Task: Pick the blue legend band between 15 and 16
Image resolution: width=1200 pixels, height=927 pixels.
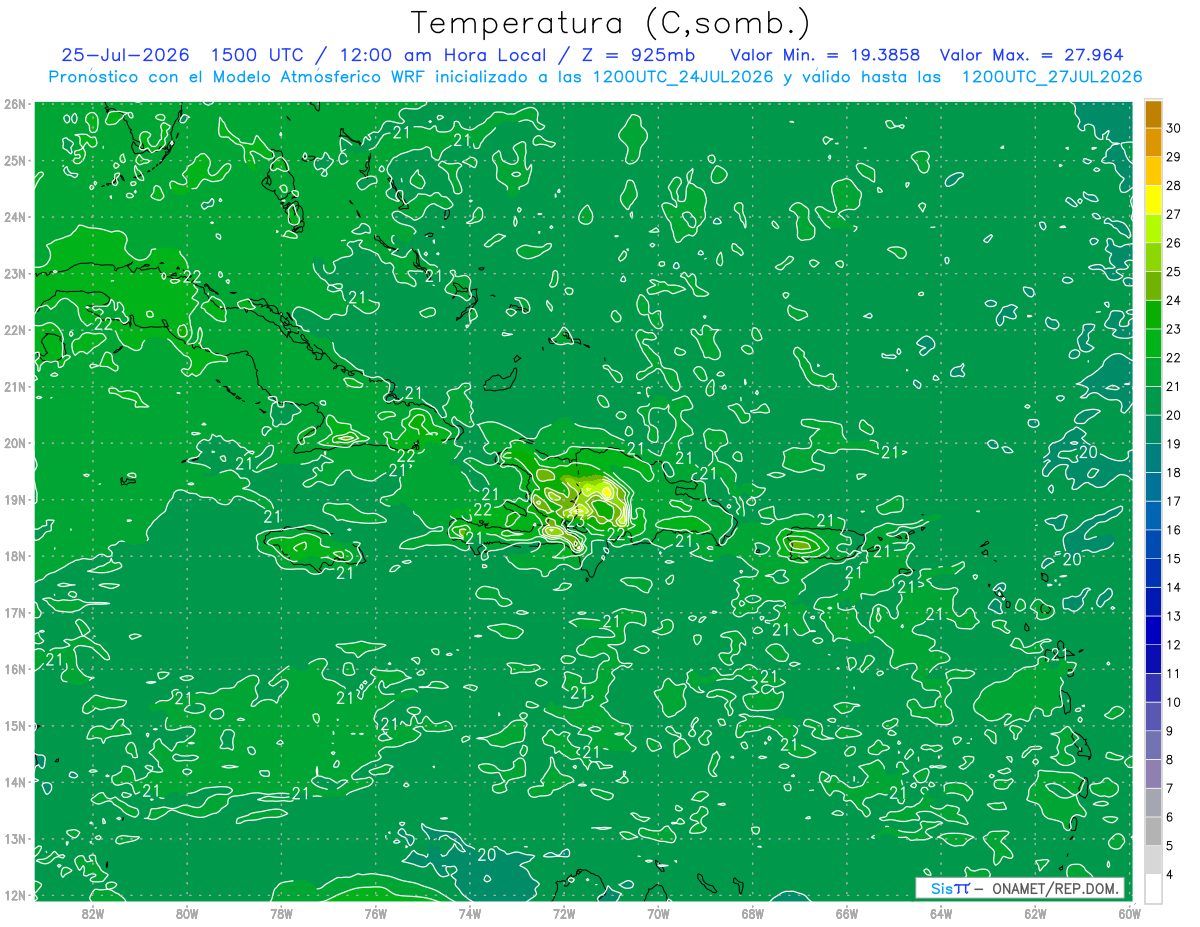Action: [1153, 544]
